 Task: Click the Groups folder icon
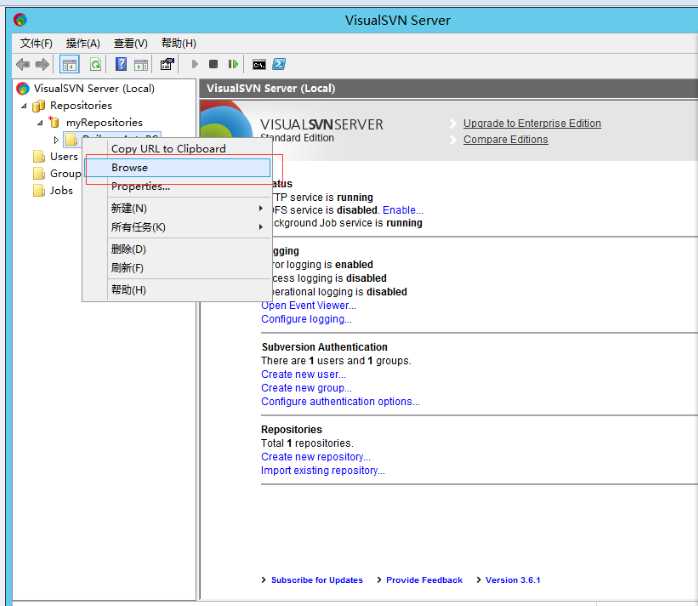(39, 173)
